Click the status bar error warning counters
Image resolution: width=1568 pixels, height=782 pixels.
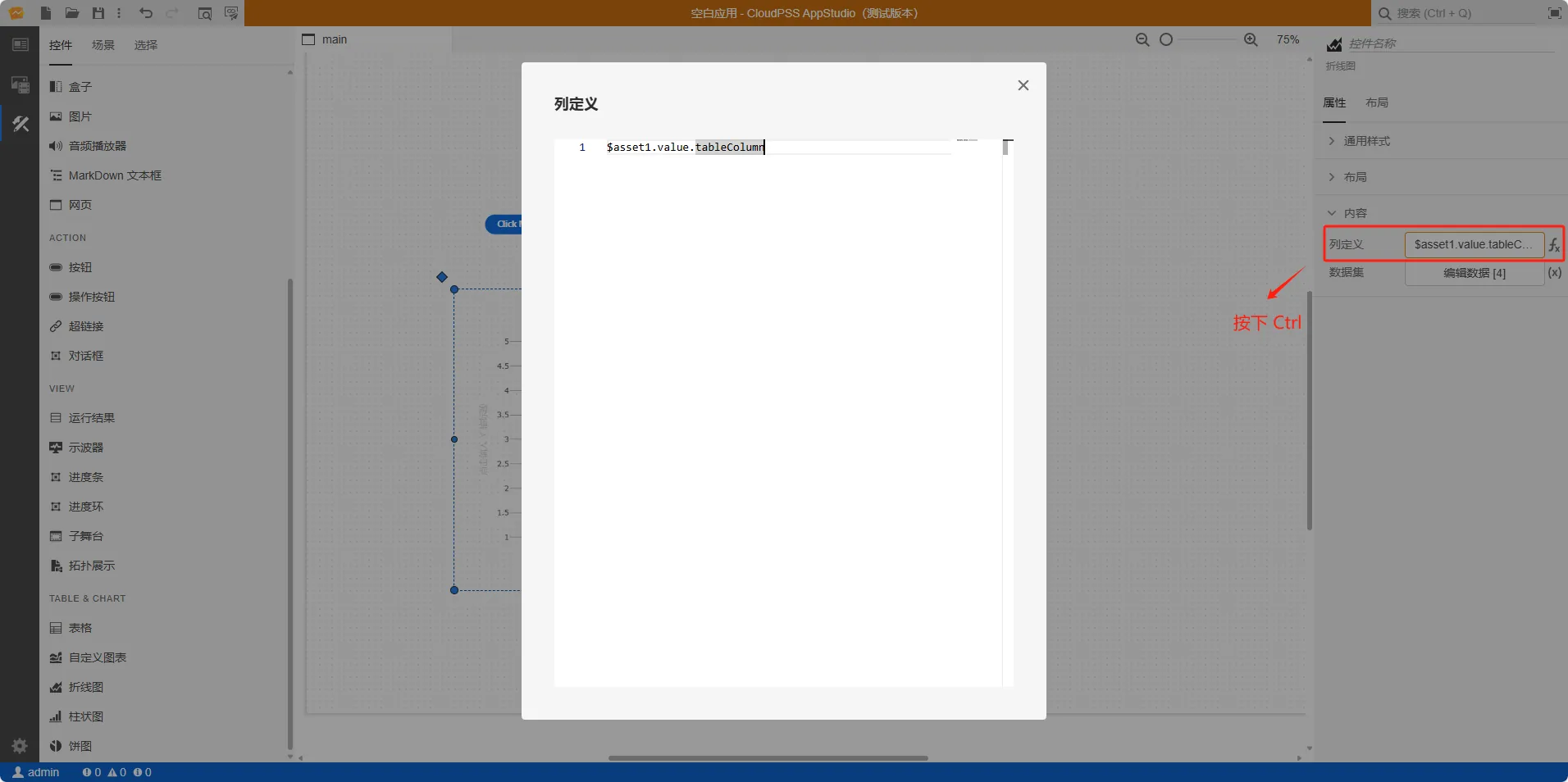coord(116,772)
